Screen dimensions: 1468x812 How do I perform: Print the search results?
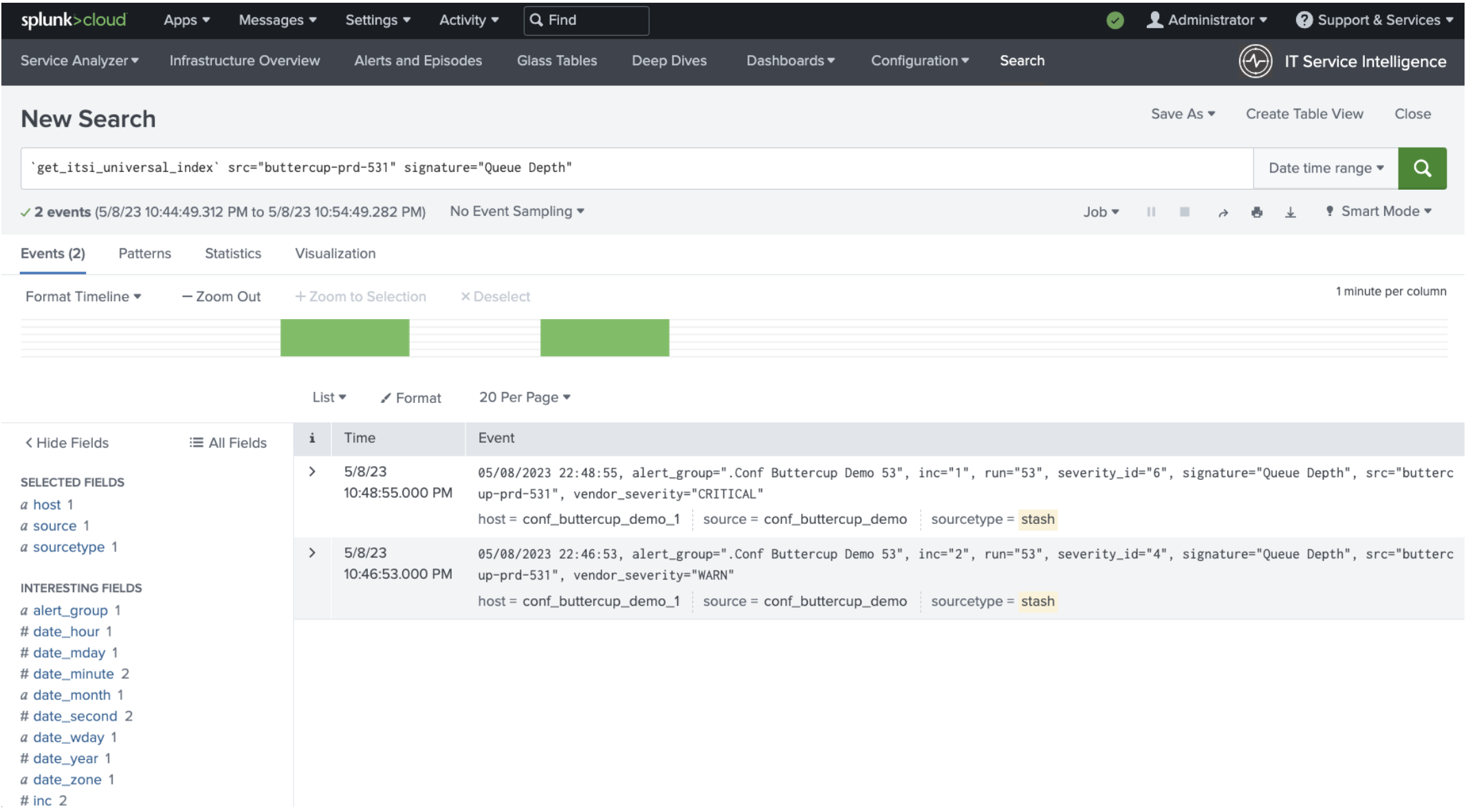(1256, 212)
